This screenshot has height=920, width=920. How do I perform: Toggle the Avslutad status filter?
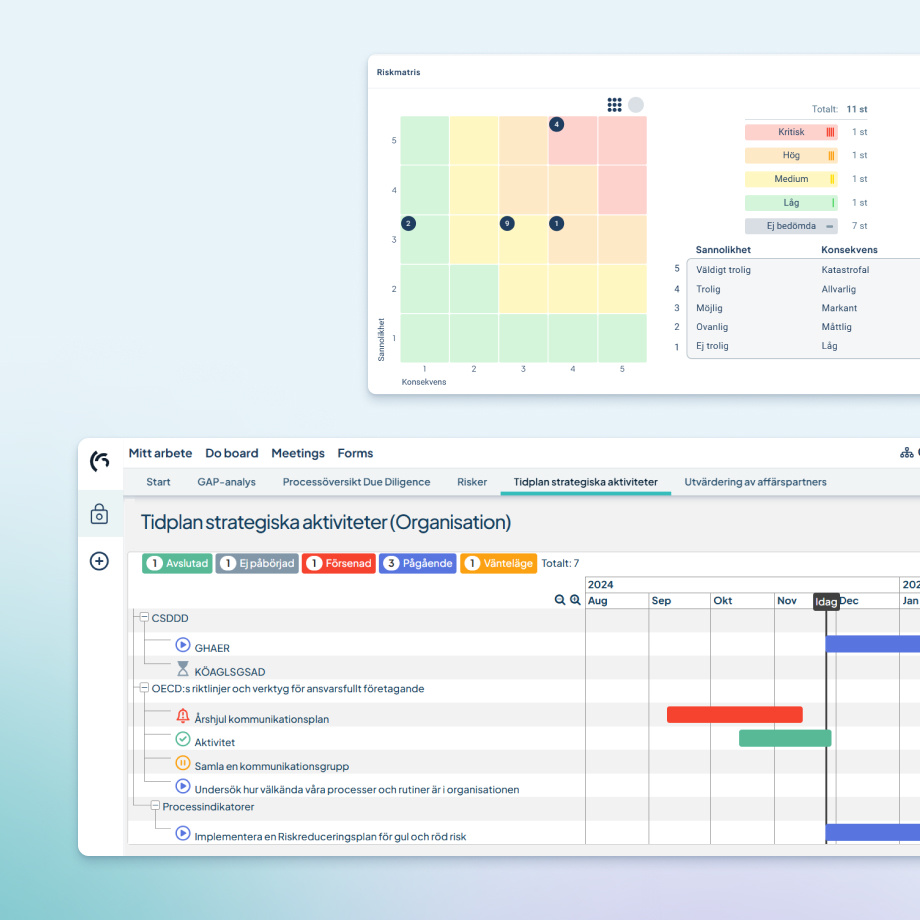177,563
